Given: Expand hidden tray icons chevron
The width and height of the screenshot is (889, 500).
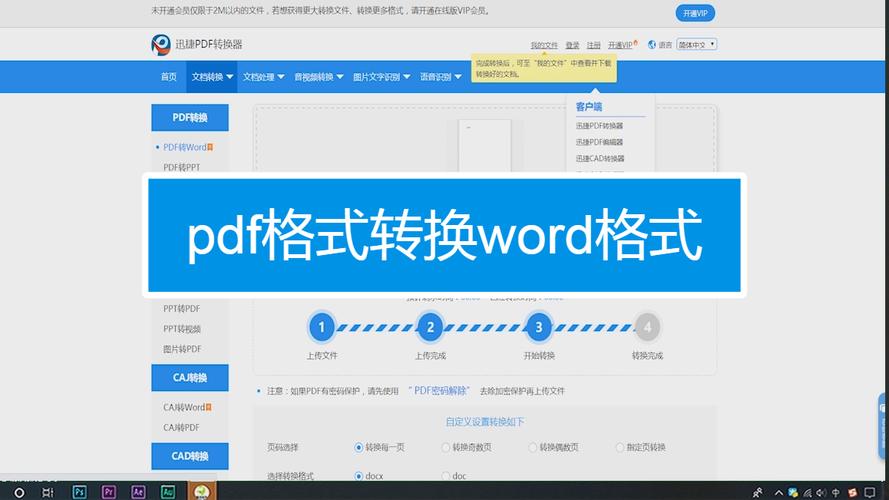Looking at the screenshot, I should (778, 493).
